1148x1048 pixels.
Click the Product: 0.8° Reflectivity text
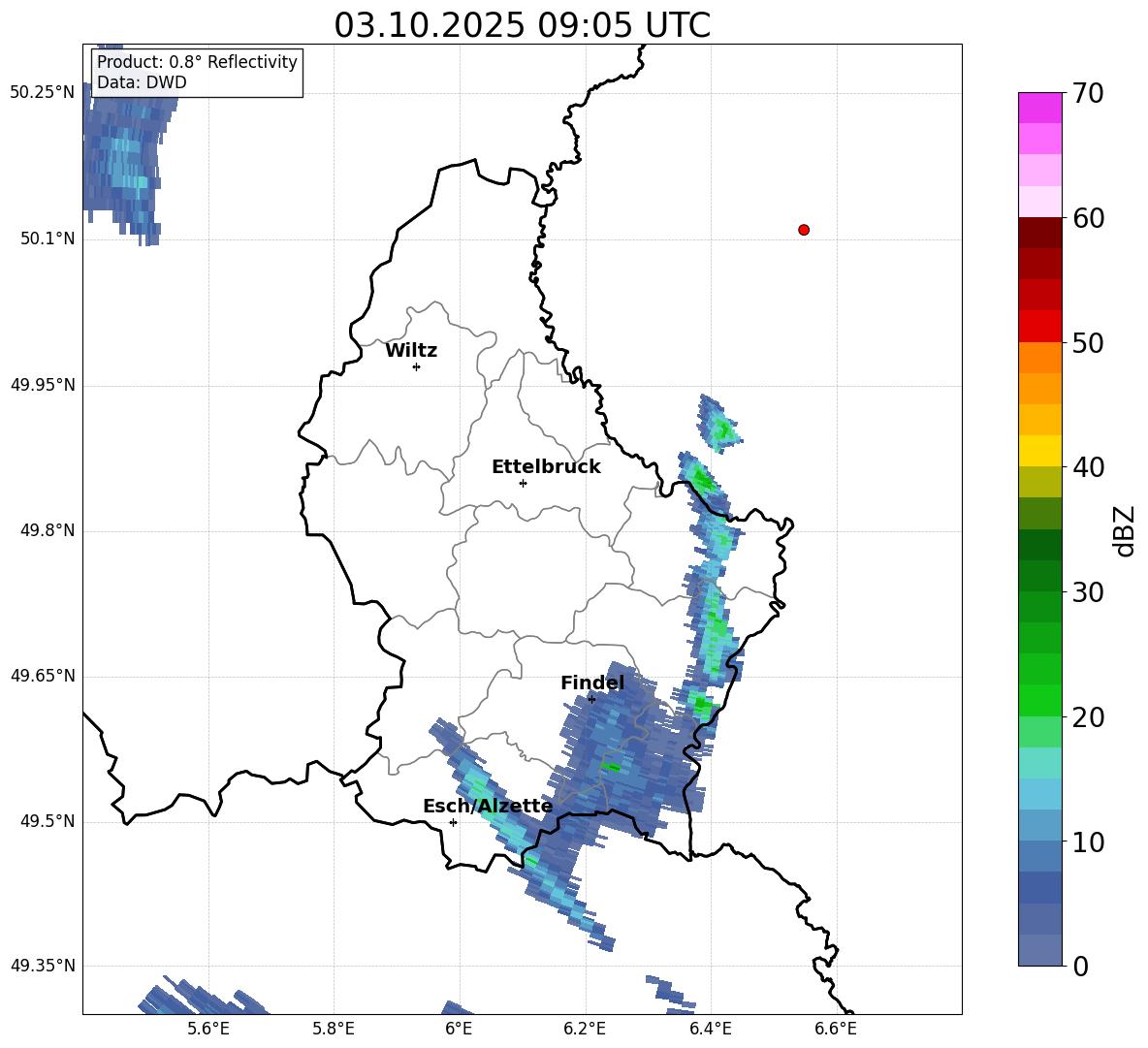197,61
